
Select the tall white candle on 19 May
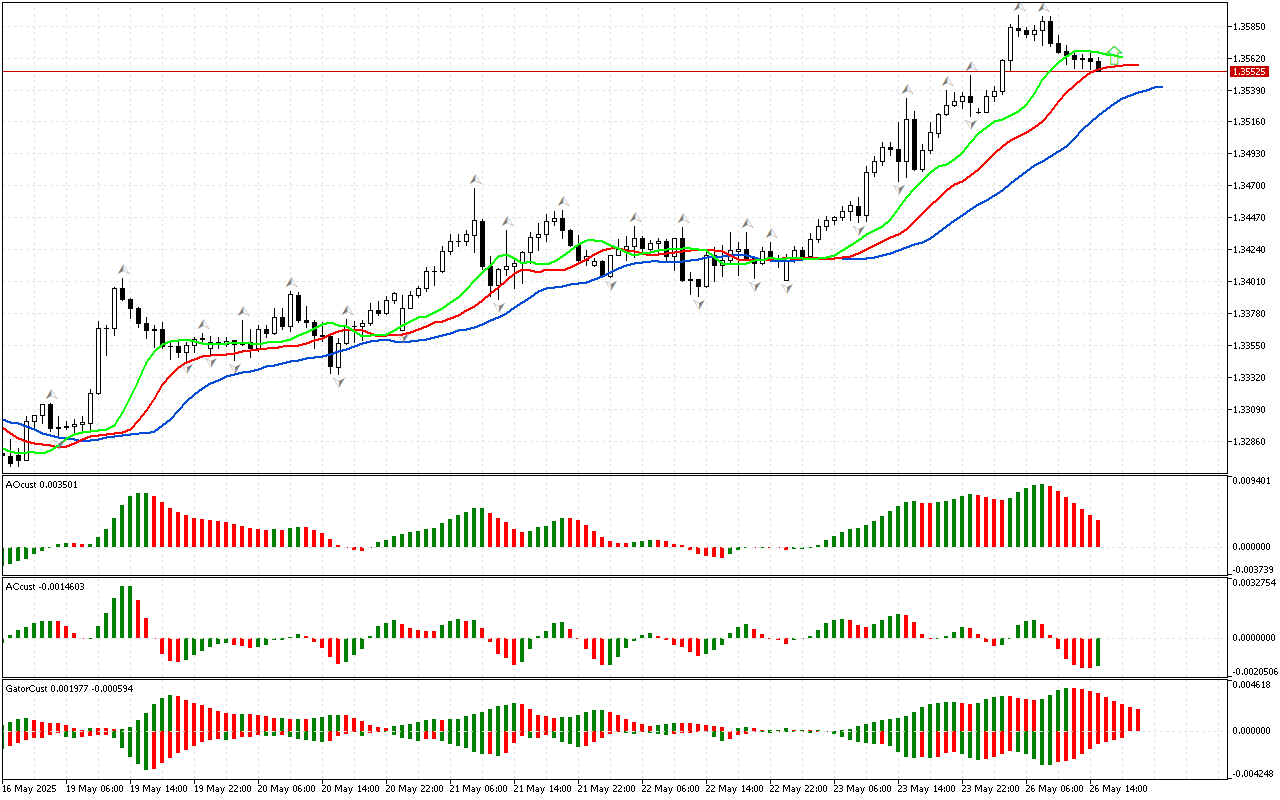click(x=113, y=308)
